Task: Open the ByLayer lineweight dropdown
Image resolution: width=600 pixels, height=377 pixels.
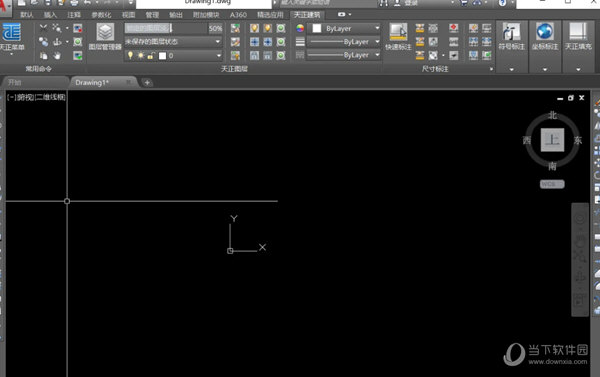Action: click(377, 42)
